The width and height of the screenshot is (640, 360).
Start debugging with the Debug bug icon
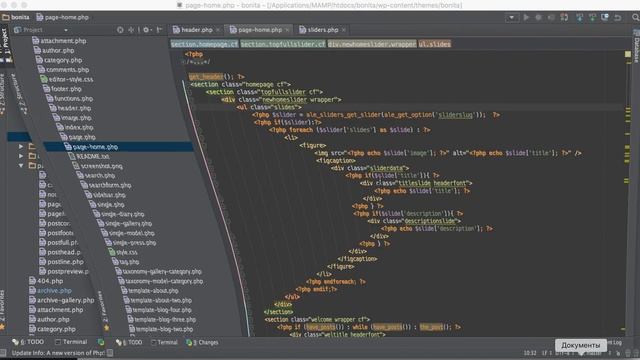(x=538, y=18)
